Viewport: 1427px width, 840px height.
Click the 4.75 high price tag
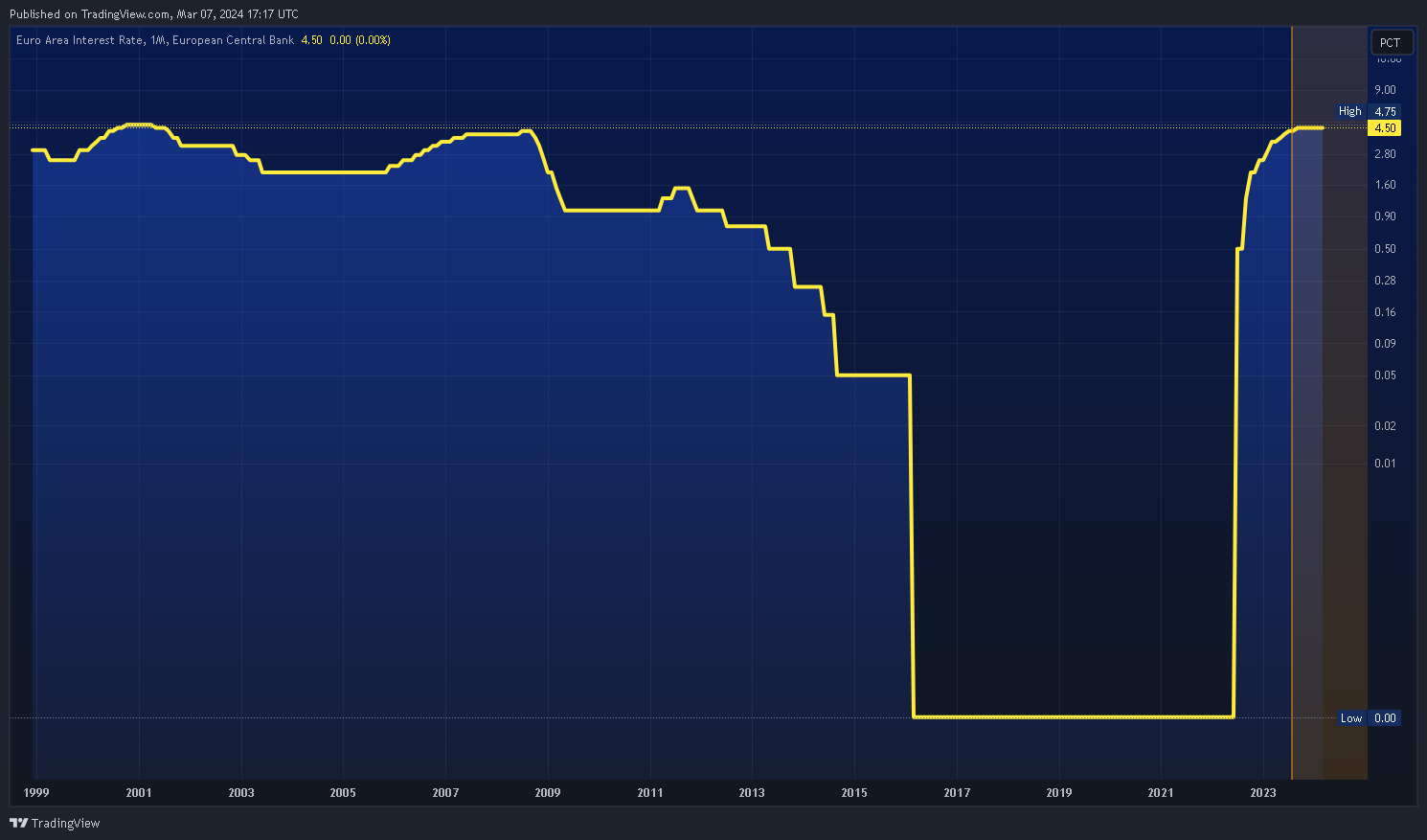pos(1385,111)
